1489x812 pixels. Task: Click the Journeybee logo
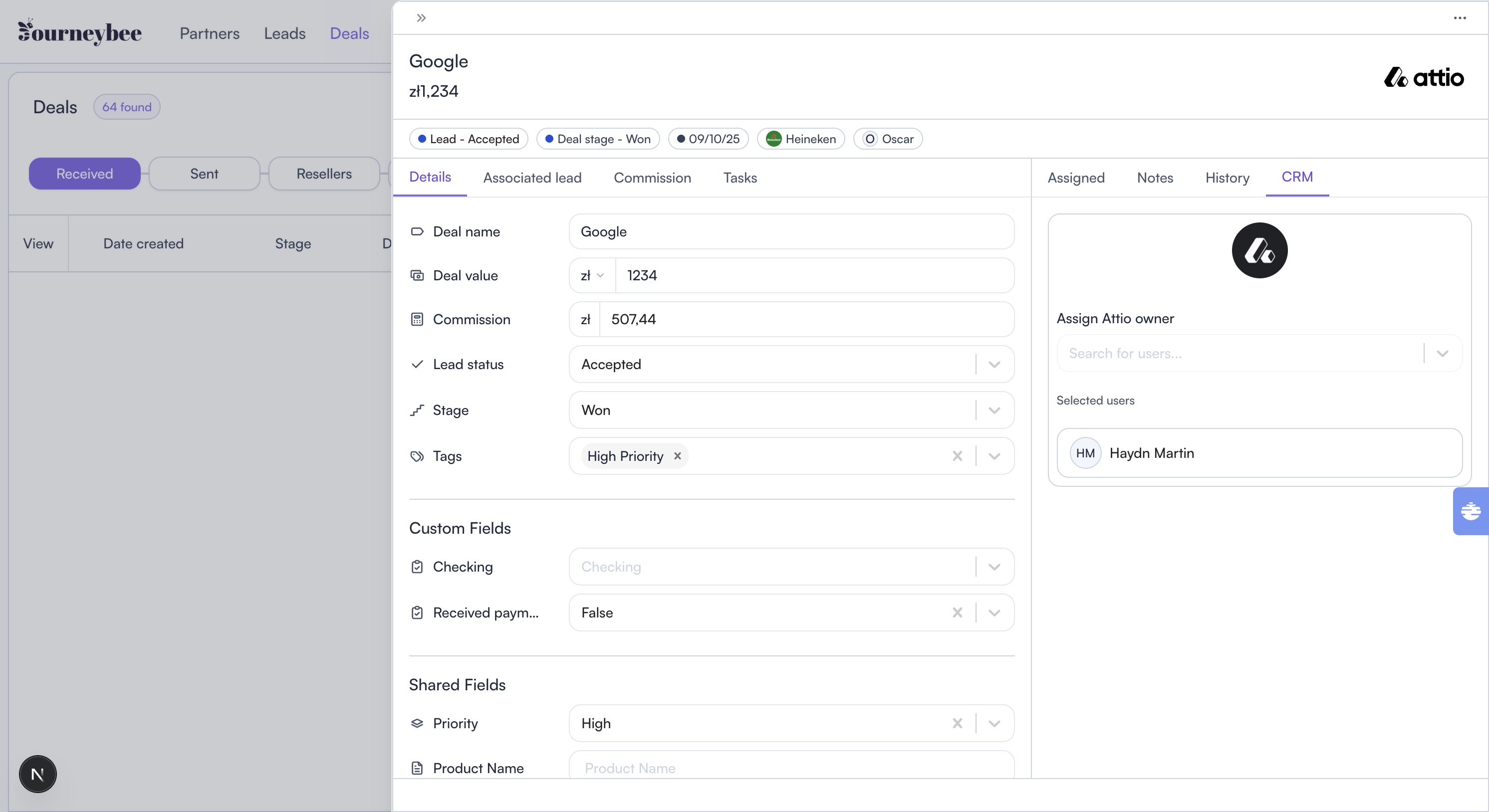[x=80, y=32]
